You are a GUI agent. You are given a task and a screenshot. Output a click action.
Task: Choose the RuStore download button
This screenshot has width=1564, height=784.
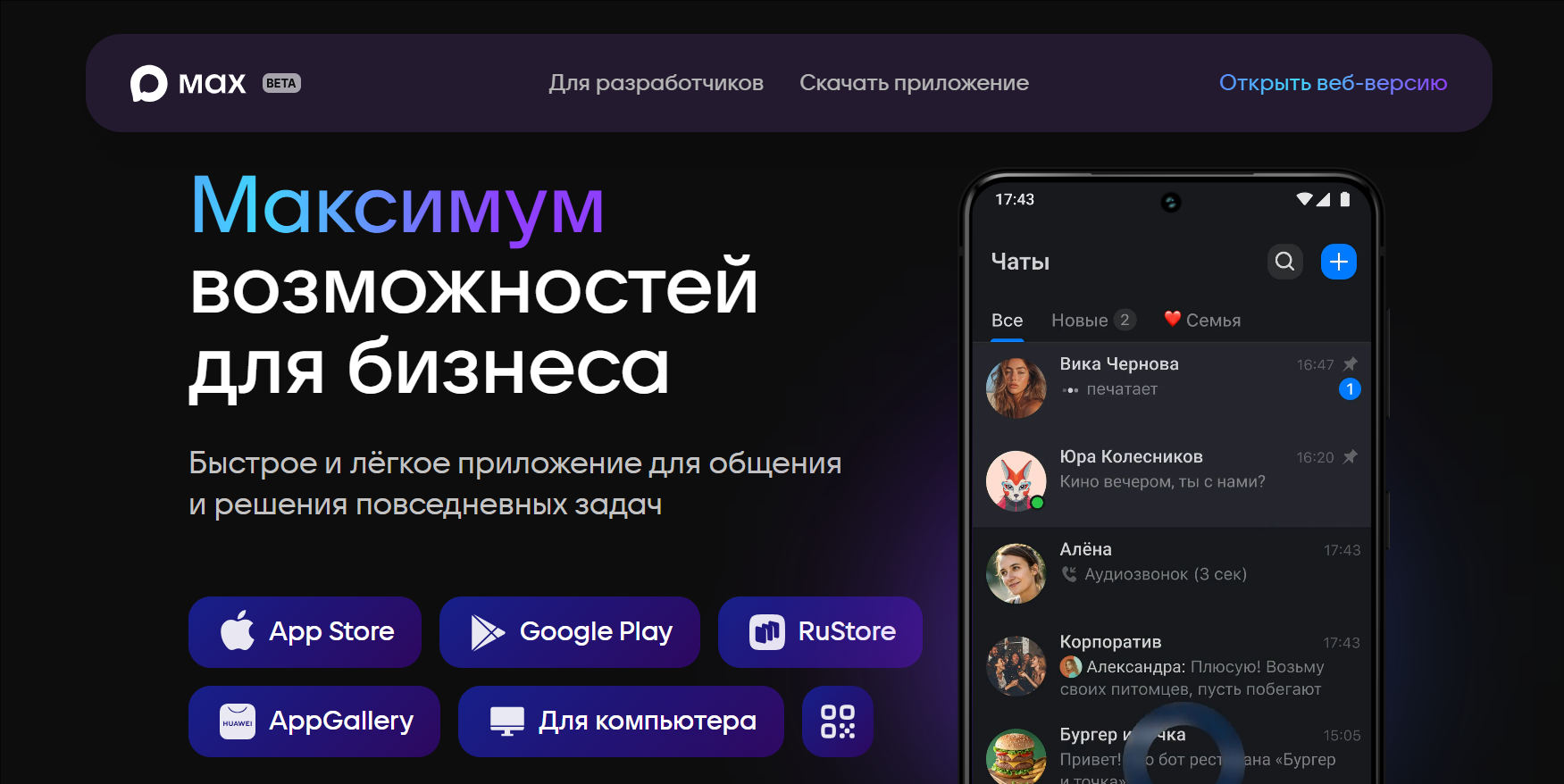click(820, 632)
